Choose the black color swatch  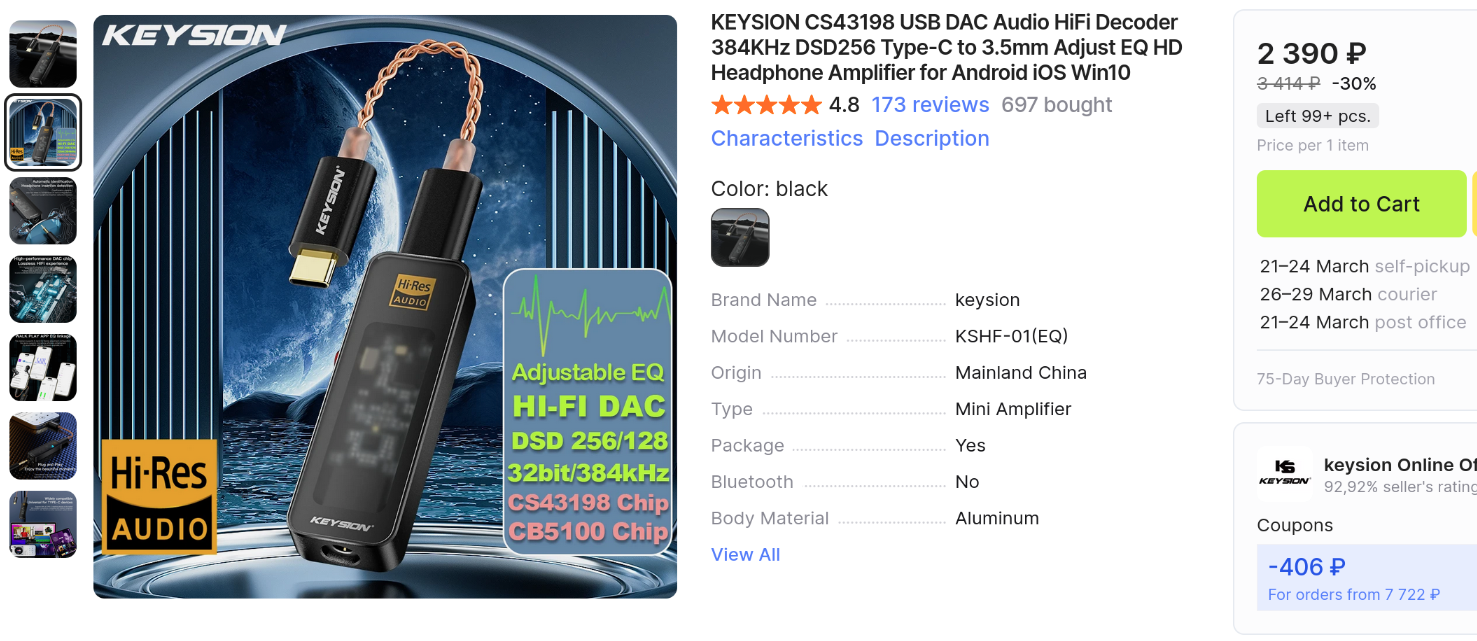coord(740,237)
